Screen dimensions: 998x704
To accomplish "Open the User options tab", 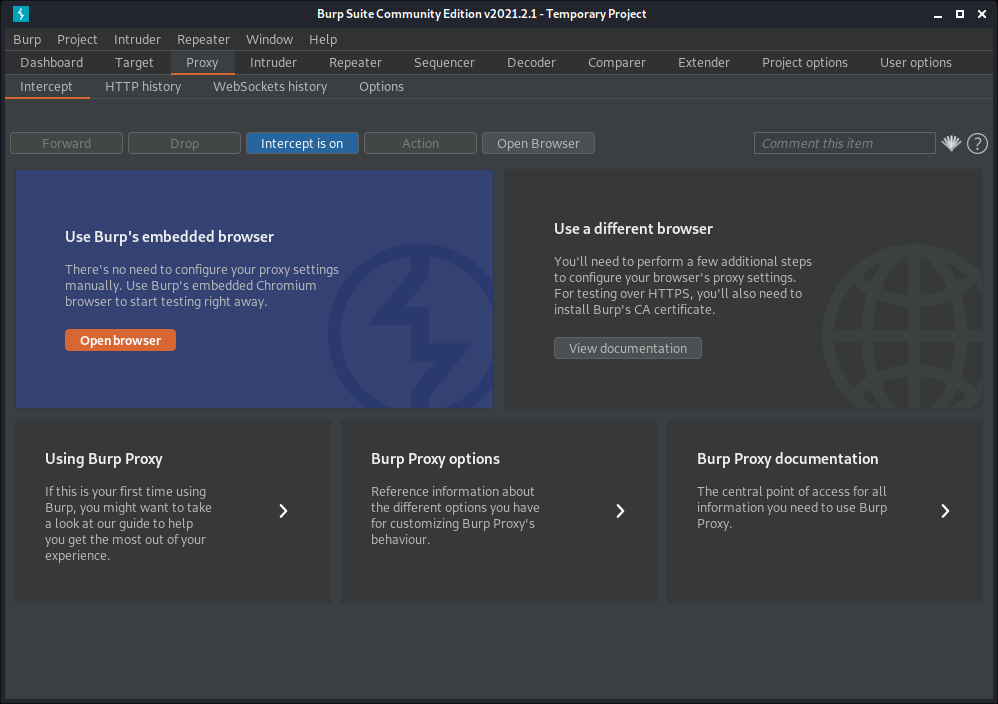I will pos(916,62).
